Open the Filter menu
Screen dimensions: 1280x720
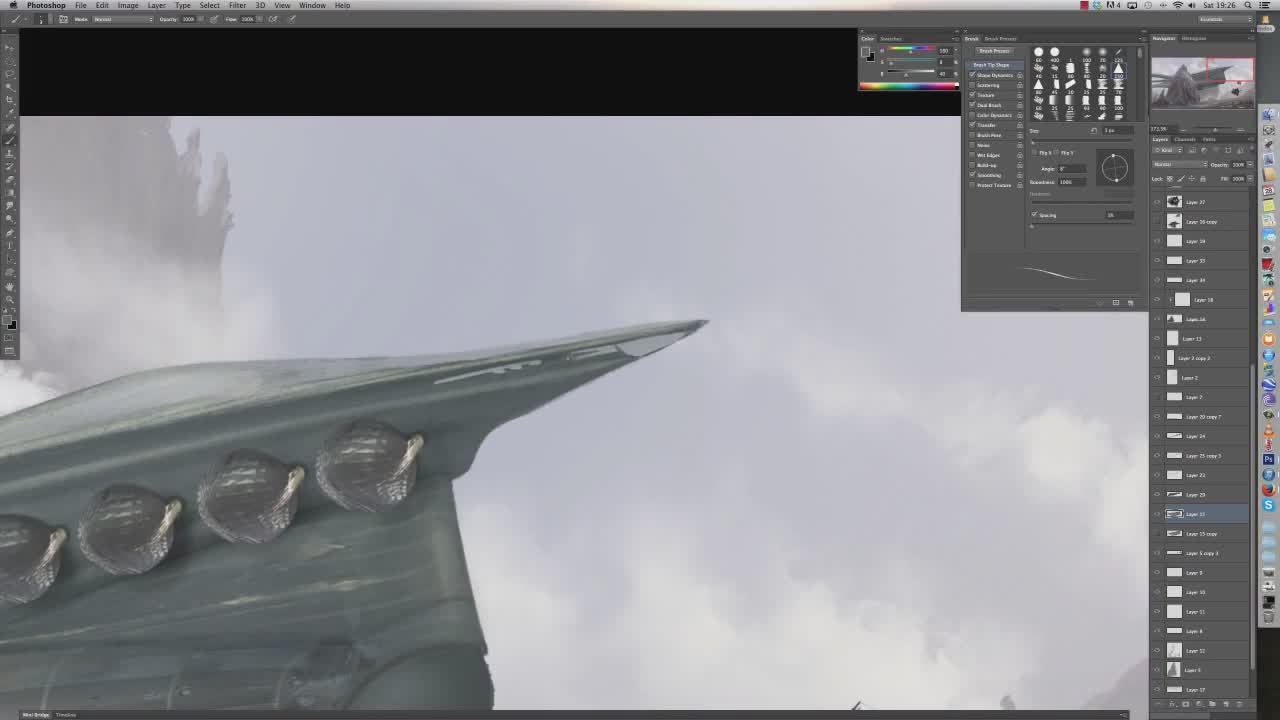pos(237,5)
